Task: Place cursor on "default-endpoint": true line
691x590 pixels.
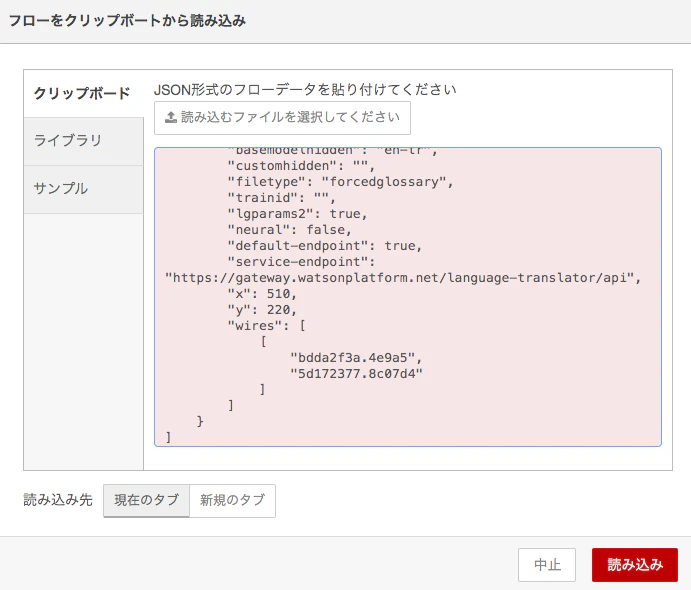Action: coord(324,246)
